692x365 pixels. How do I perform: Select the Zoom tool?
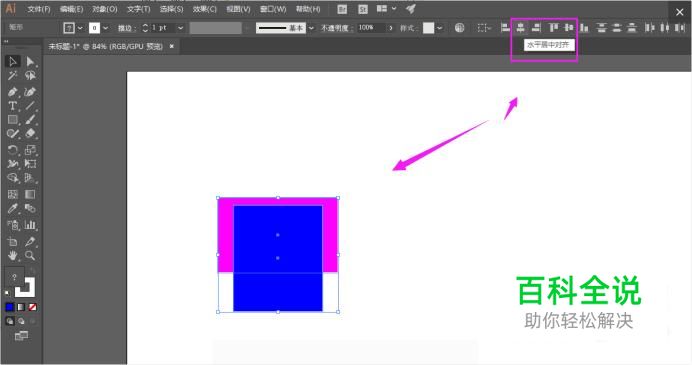point(30,256)
